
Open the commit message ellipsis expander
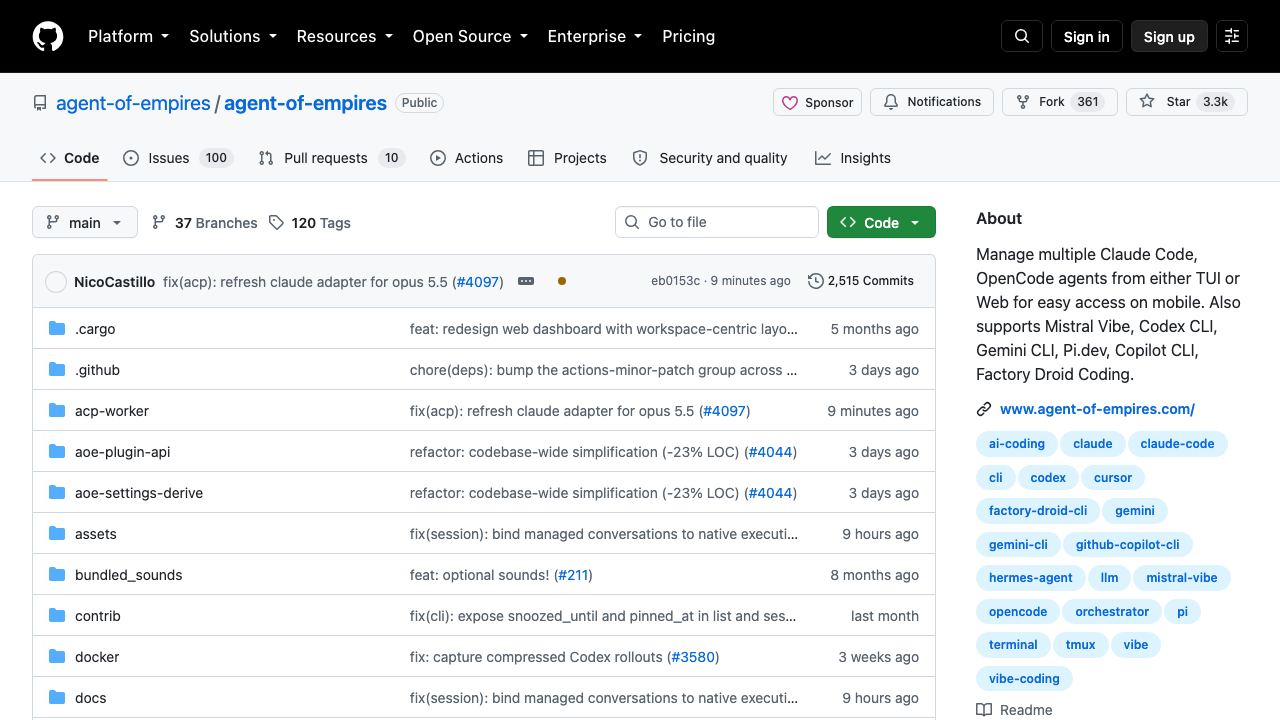(x=526, y=281)
